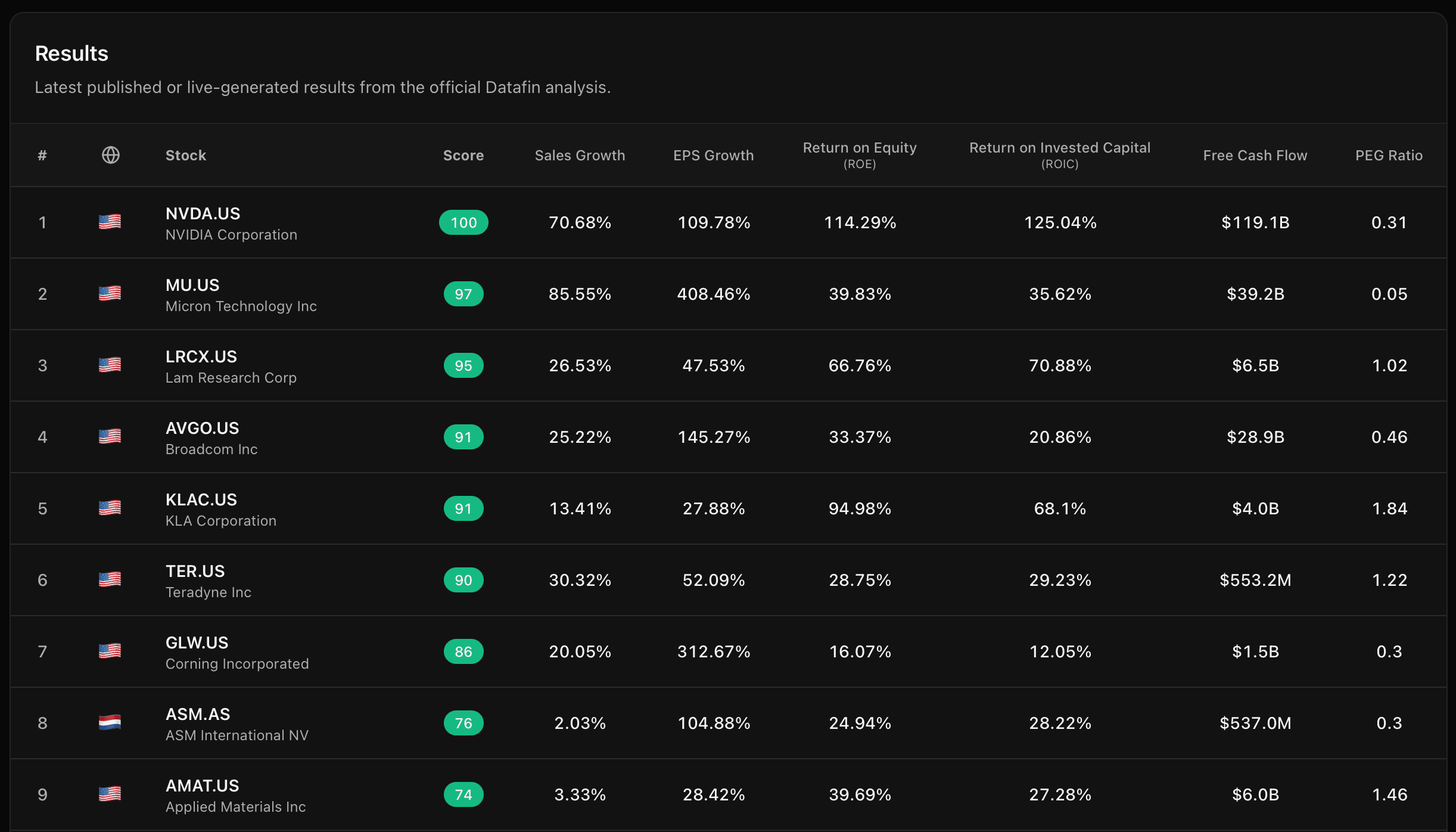Sort by the Sales Growth column header
This screenshot has width=1456, height=832.
[x=580, y=156]
